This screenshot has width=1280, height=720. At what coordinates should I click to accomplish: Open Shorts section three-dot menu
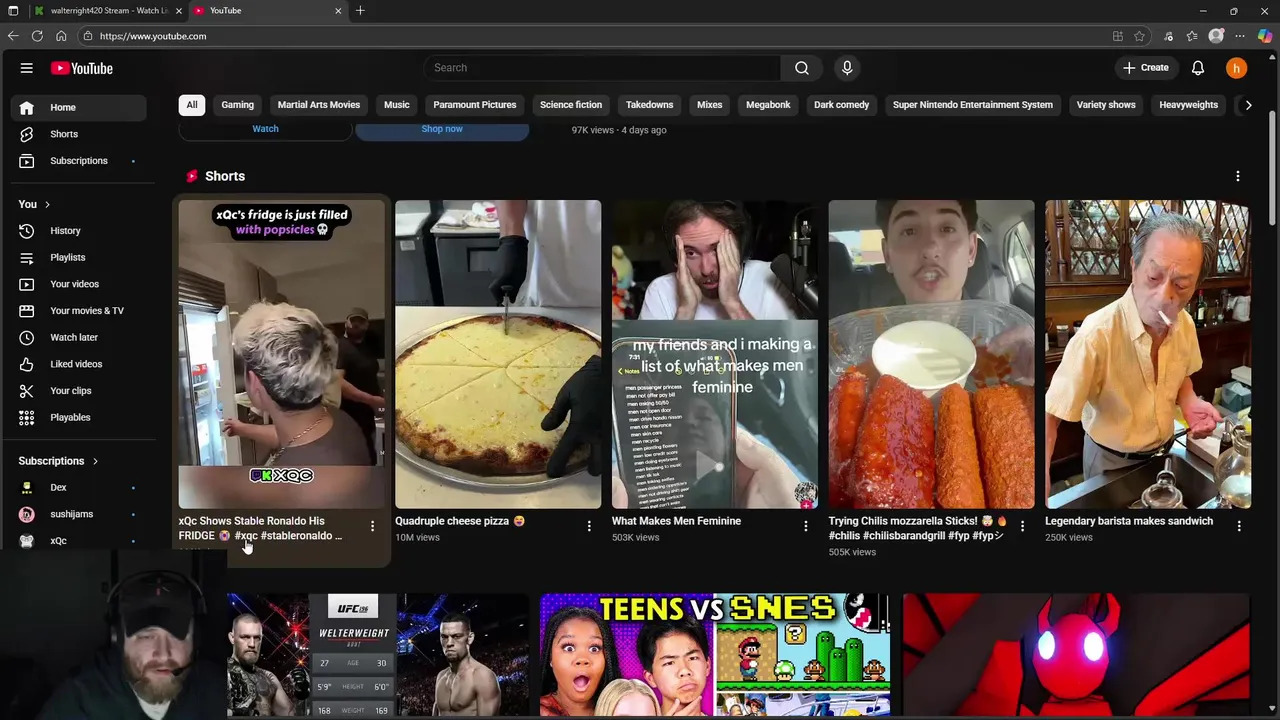[x=1238, y=176]
